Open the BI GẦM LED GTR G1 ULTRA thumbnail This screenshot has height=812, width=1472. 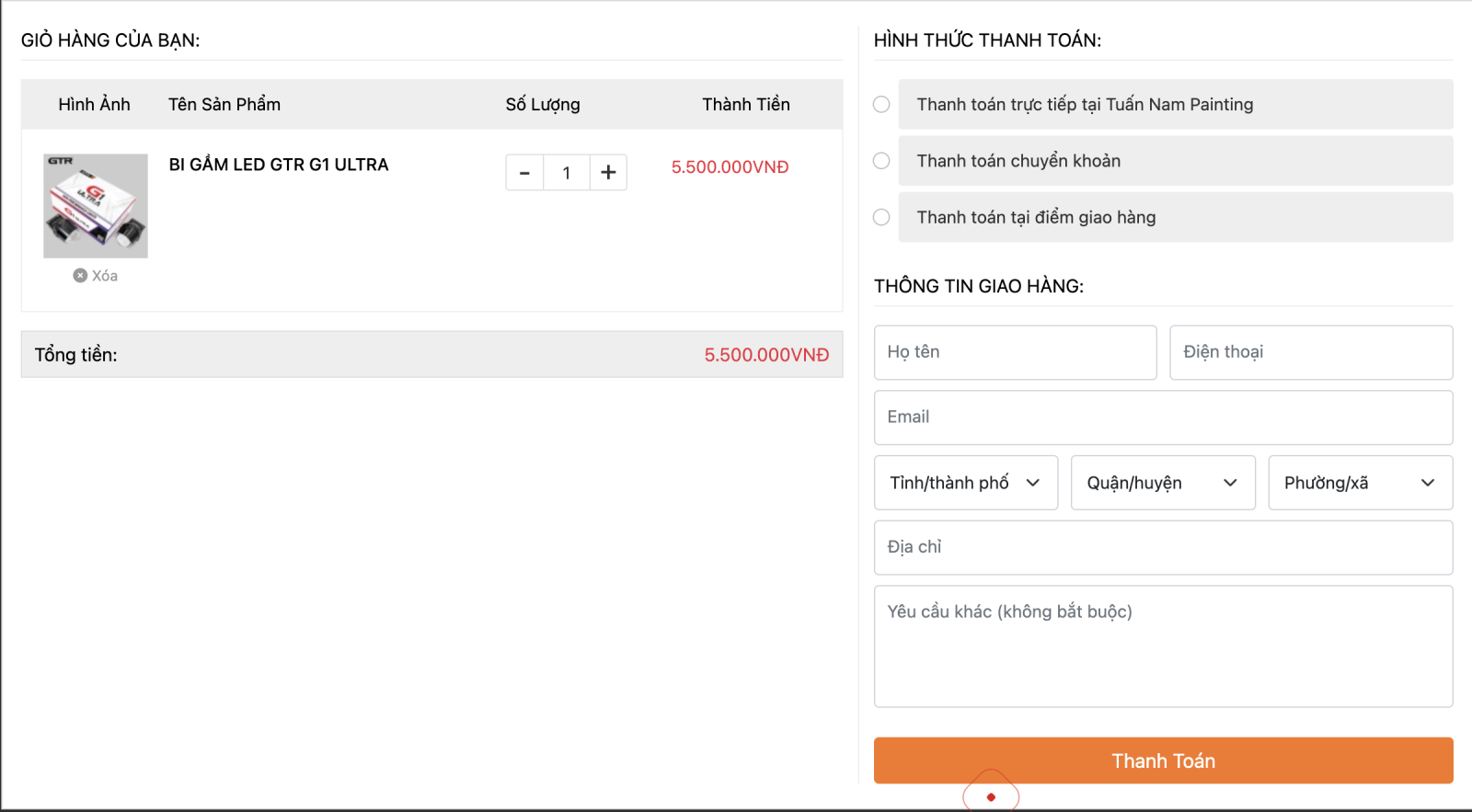(96, 206)
